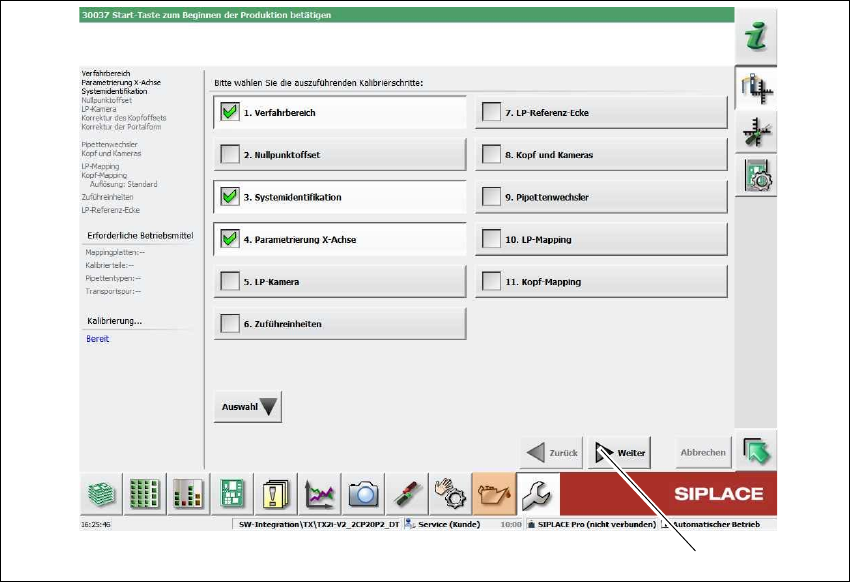Open the green info icon

click(x=756, y=37)
